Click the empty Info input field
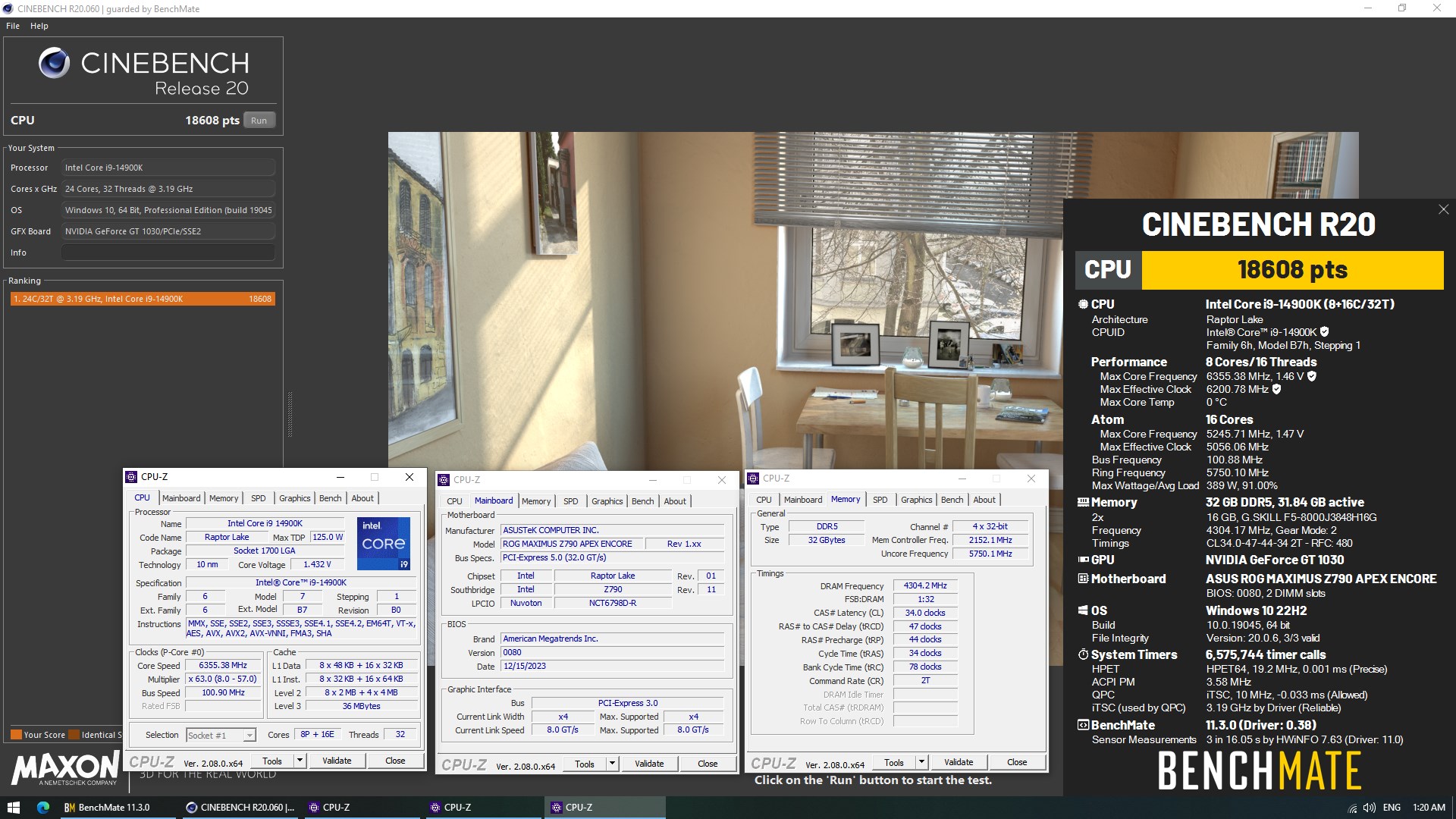The width and height of the screenshot is (1456, 819). (168, 253)
